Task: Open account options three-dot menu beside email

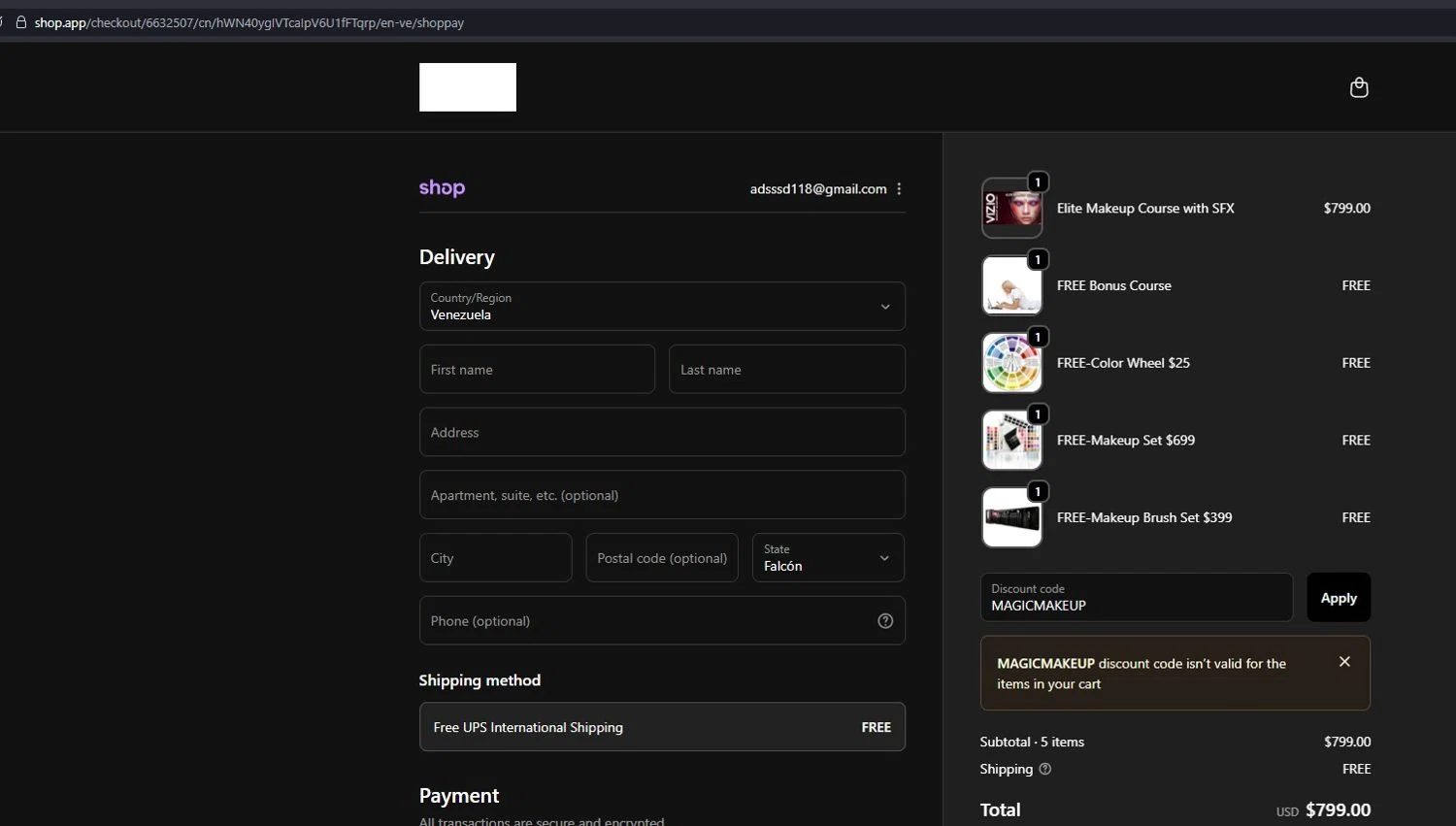Action: click(x=899, y=189)
